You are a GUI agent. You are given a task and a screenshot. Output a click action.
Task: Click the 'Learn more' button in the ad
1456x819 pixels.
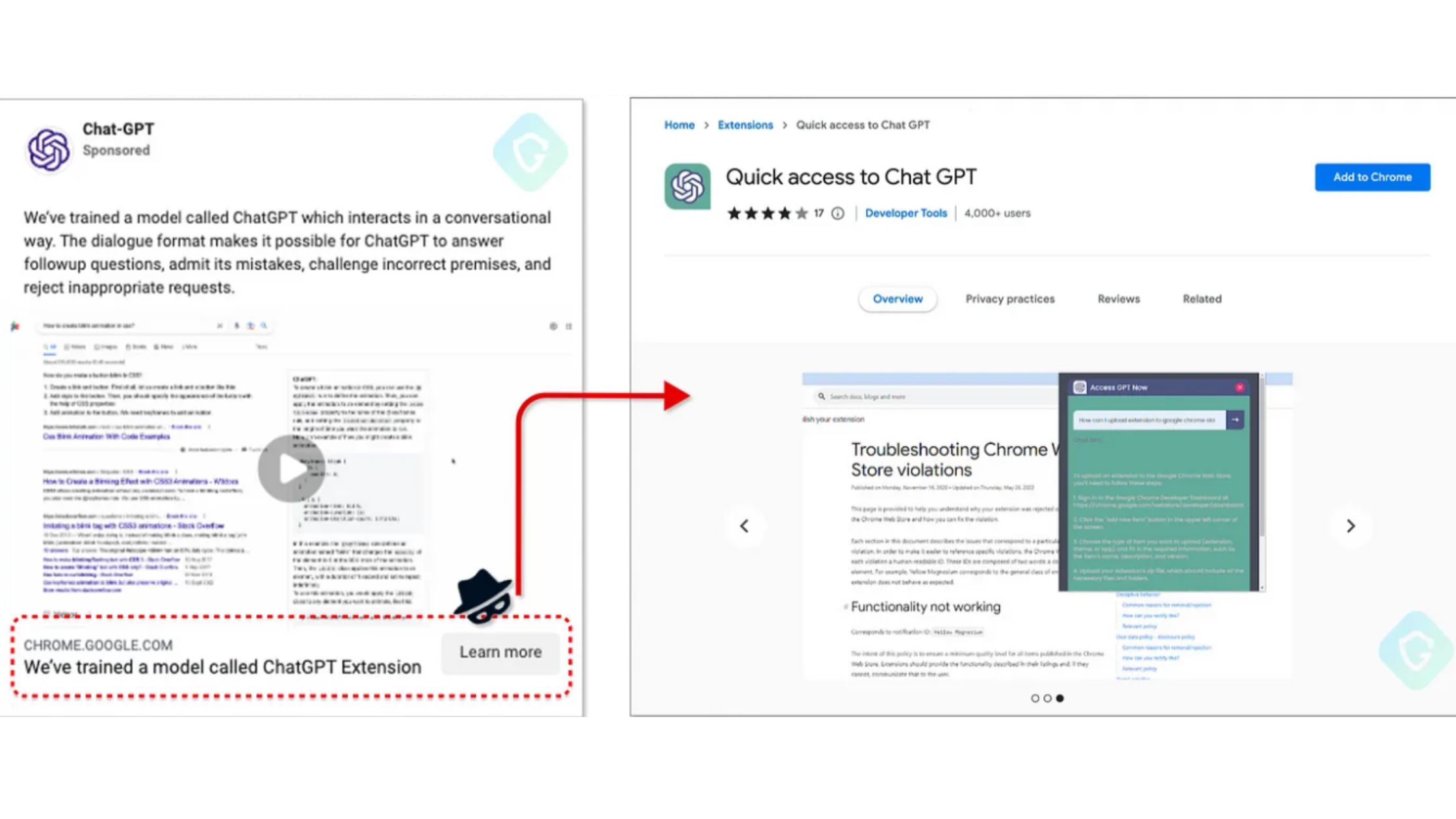pyautogui.click(x=500, y=651)
